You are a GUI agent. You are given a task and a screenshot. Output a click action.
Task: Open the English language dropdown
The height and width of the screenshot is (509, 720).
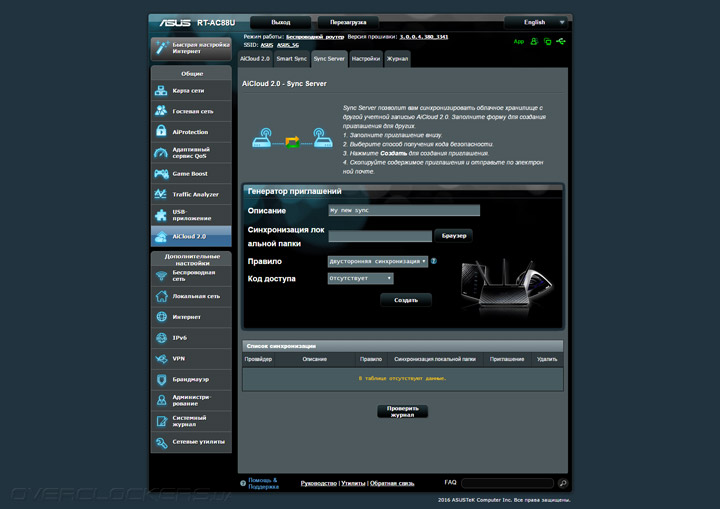click(x=536, y=22)
